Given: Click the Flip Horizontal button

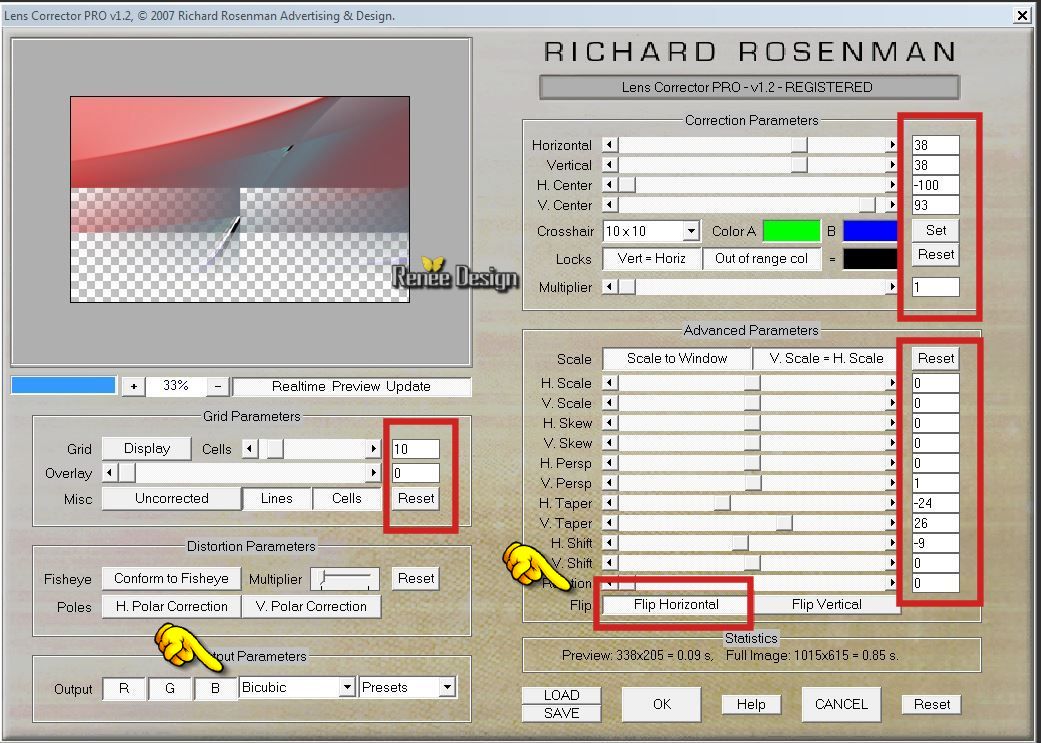Looking at the screenshot, I should (676, 604).
